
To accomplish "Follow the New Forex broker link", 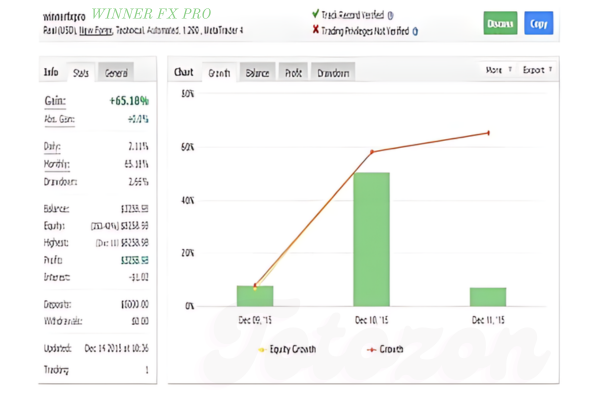I will 95,31.
